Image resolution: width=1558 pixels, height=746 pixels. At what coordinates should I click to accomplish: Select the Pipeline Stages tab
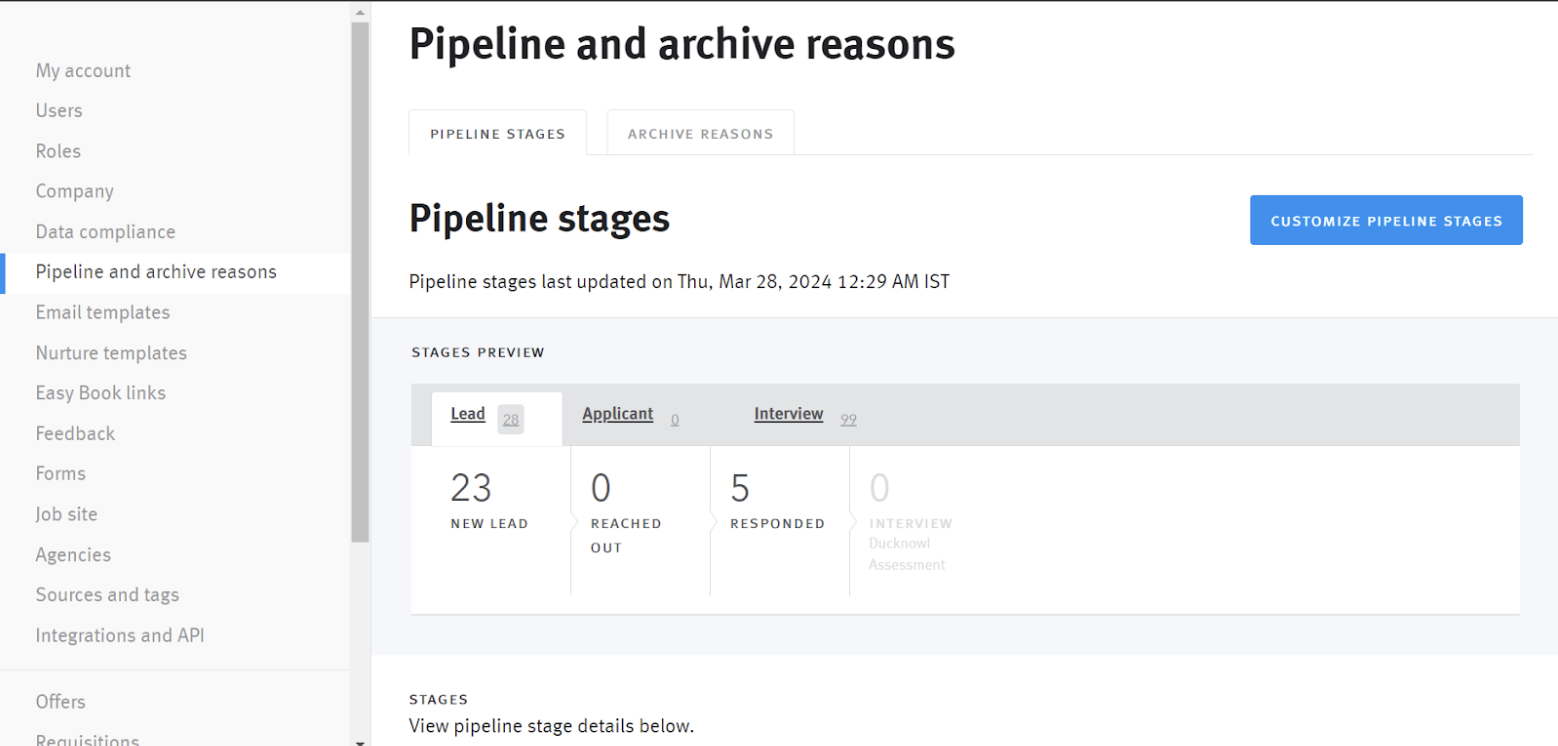pos(497,134)
